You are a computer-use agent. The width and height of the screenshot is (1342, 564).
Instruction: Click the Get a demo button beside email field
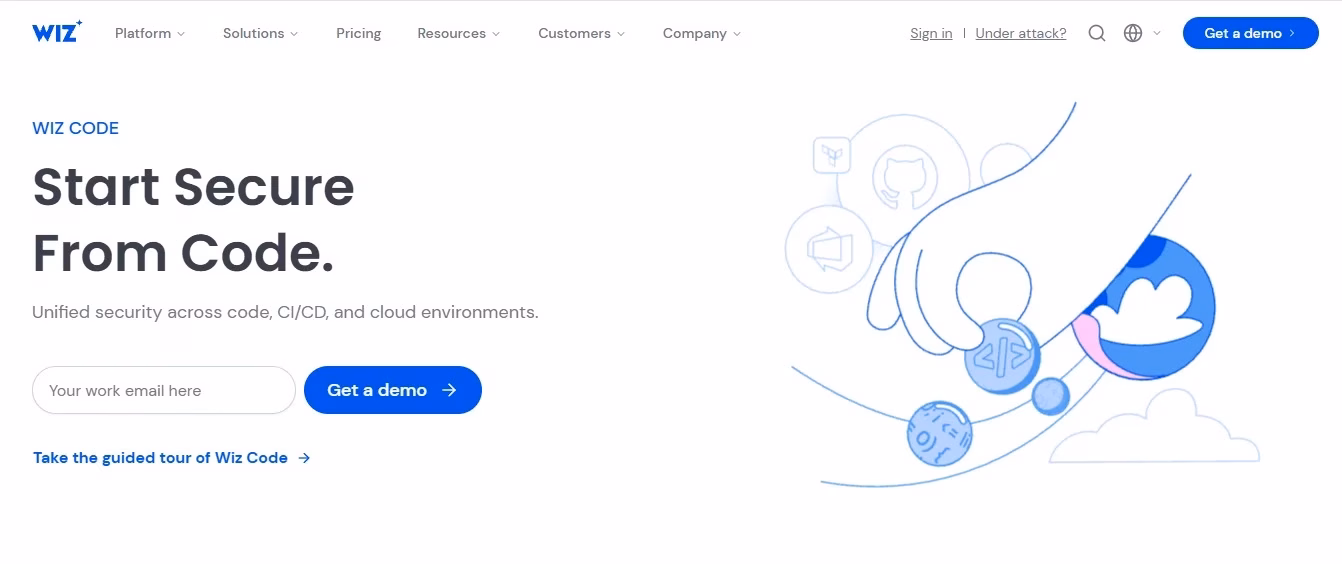(x=393, y=390)
